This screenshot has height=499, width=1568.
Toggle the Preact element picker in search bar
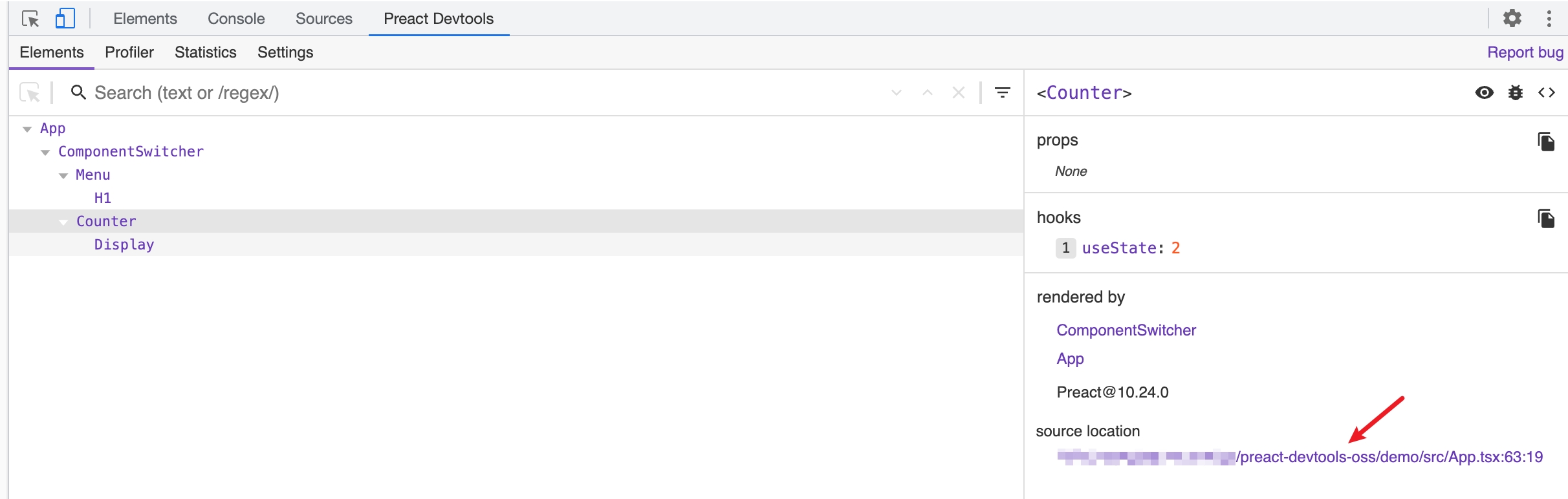[x=30, y=92]
